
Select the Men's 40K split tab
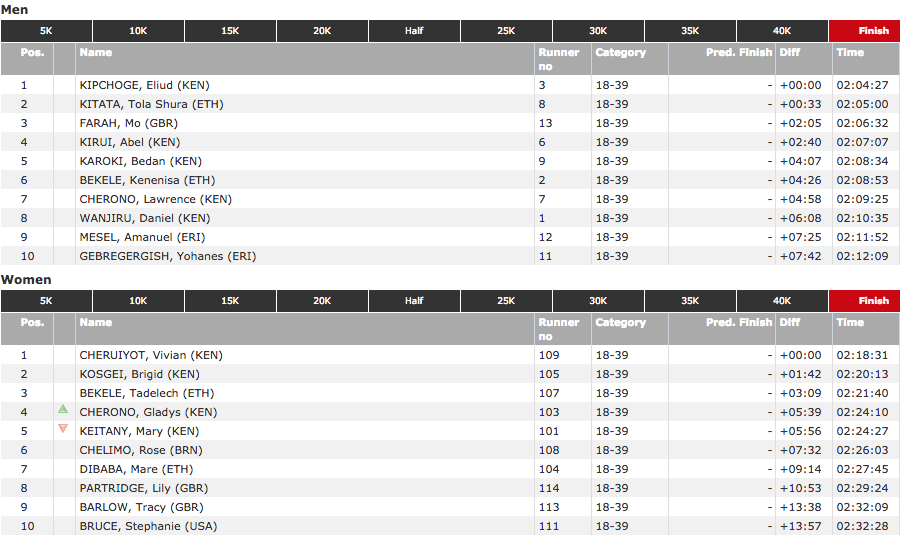pyautogui.click(x=782, y=31)
